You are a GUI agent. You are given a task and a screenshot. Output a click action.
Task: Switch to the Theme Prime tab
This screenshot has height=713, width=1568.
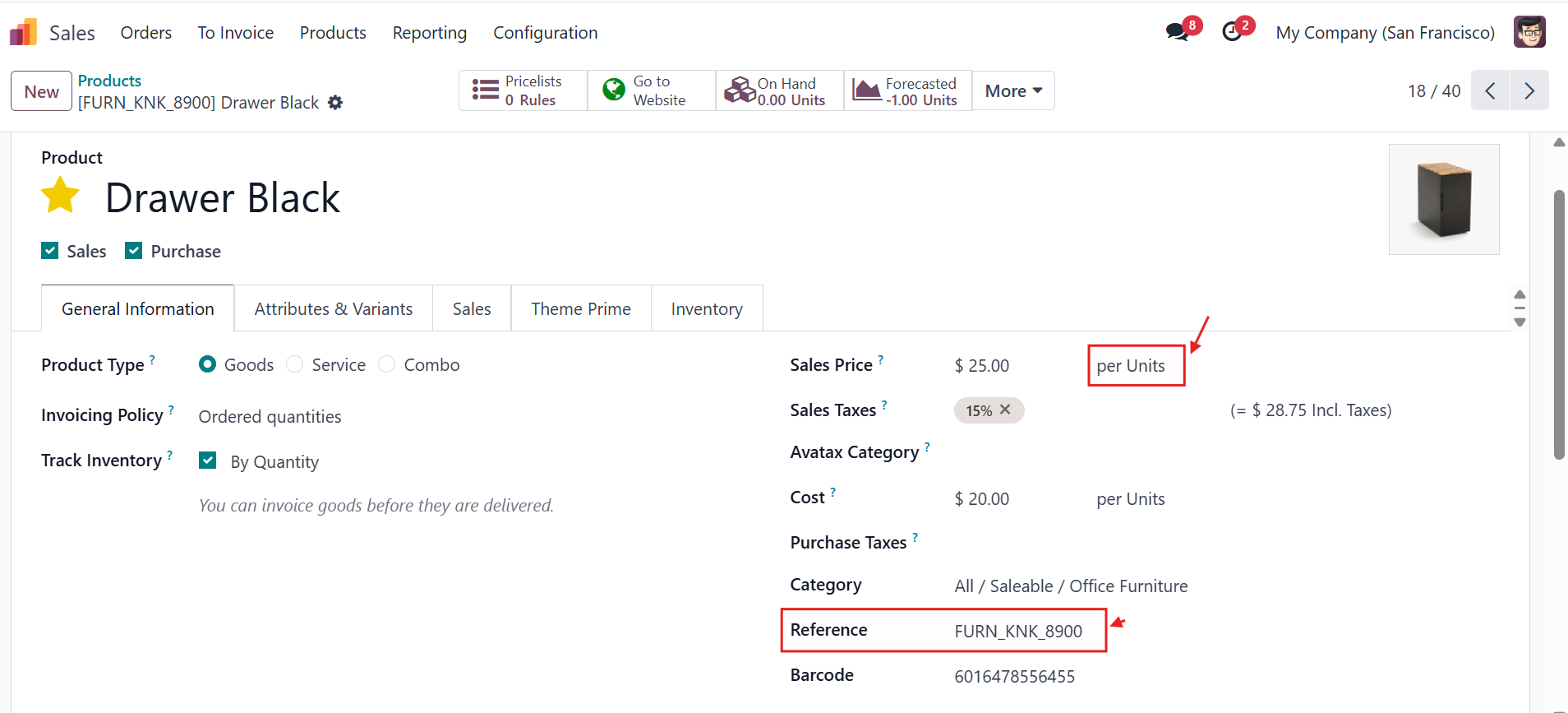point(581,308)
